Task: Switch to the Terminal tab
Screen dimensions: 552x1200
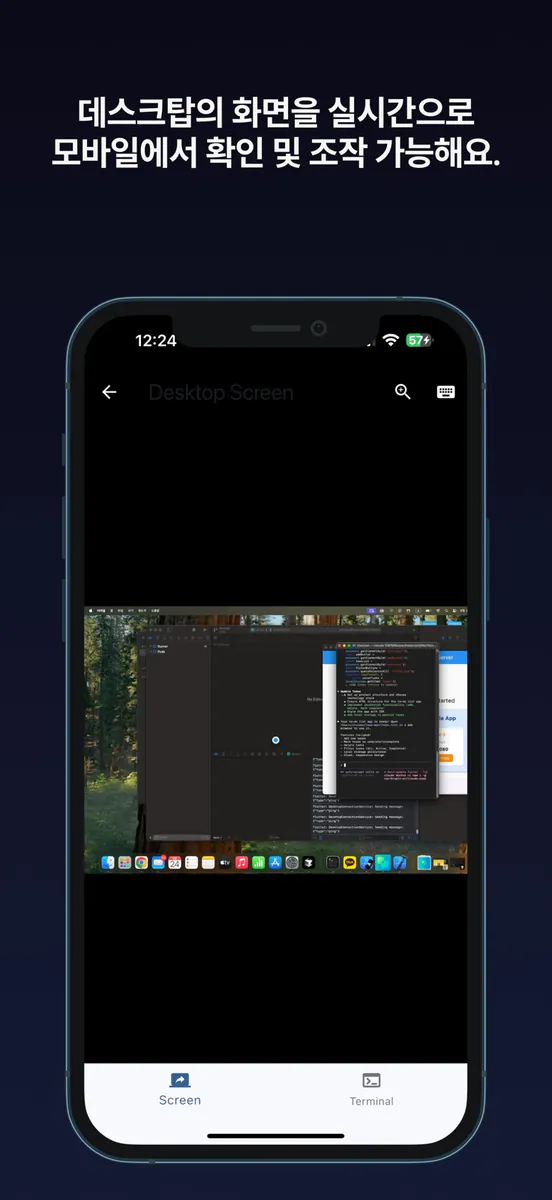Action: click(371, 1089)
